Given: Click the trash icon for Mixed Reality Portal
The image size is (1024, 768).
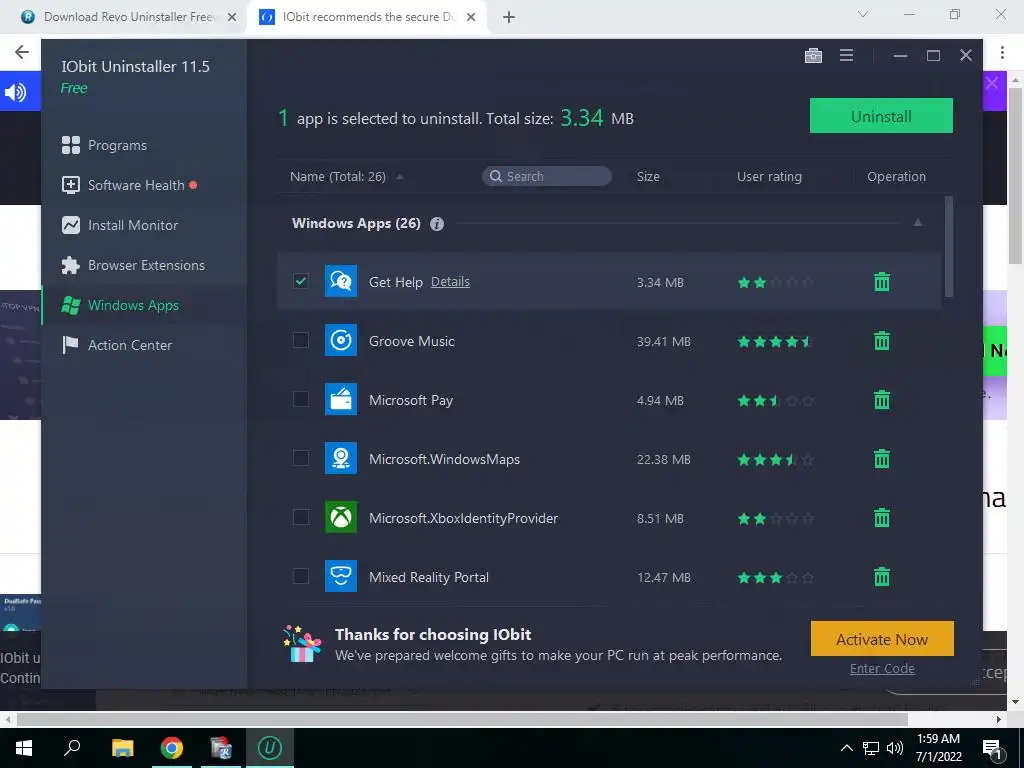Looking at the screenshot, I should click(882, 577).
